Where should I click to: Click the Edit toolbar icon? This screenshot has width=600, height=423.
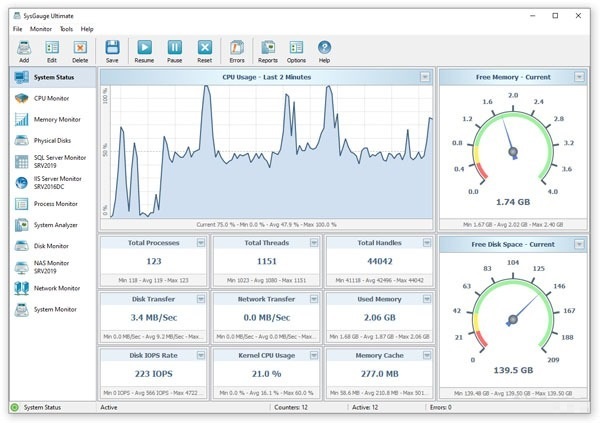(x=52, y=47)
